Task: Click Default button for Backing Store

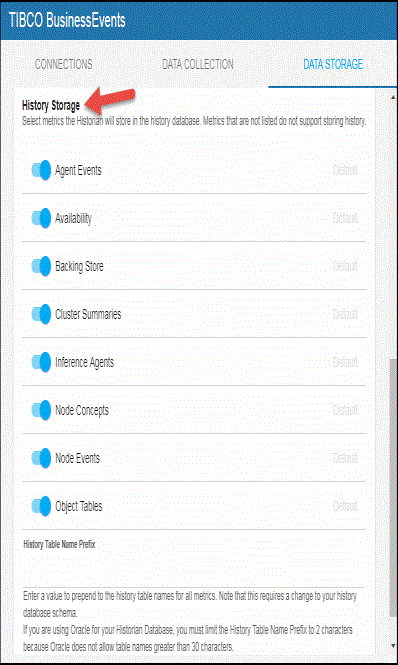Action: 345,266
